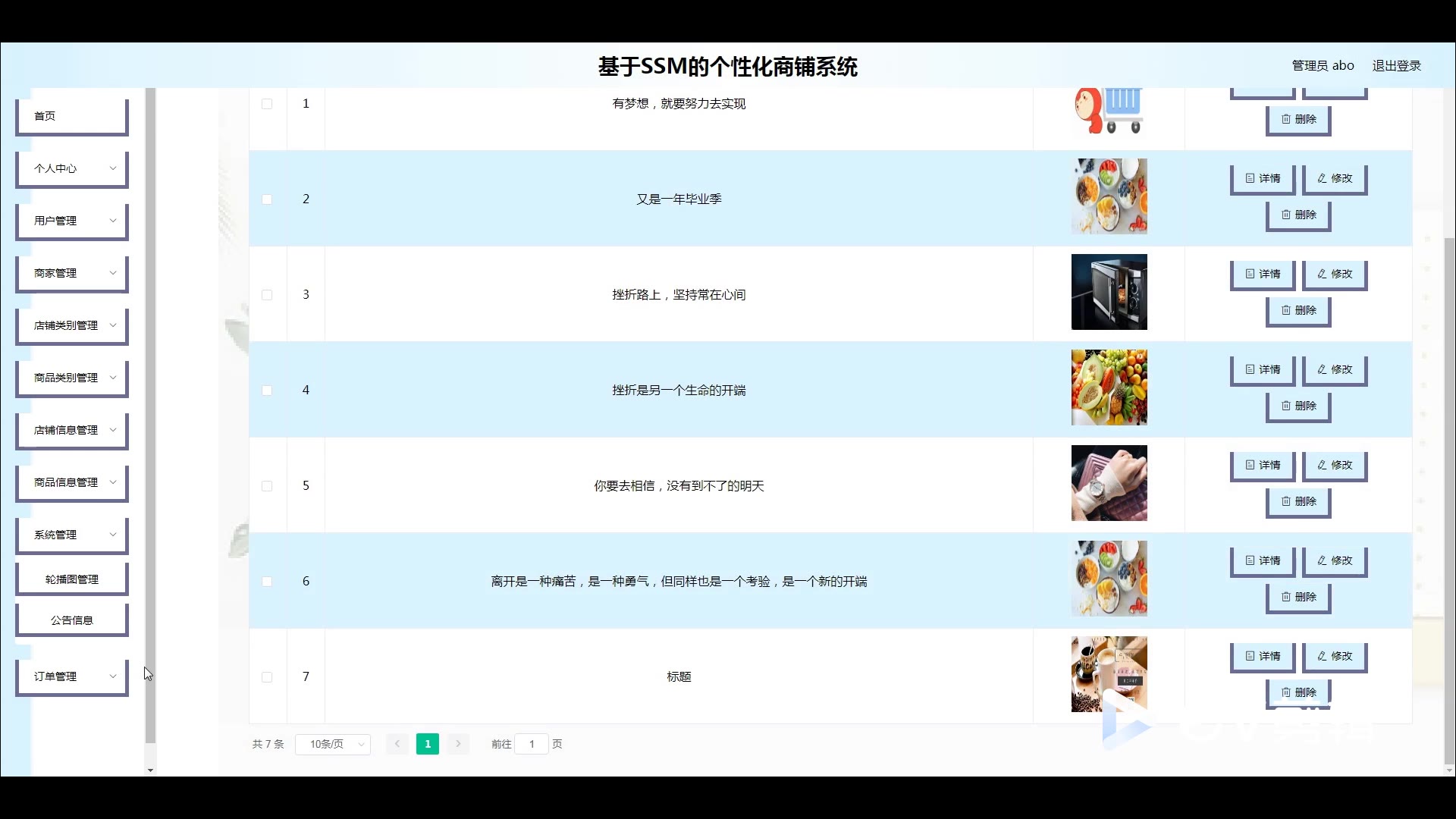Open the 10条/页 page size dropdown
Viewport: 1456px width, 819px height.
tap(333, 744)
